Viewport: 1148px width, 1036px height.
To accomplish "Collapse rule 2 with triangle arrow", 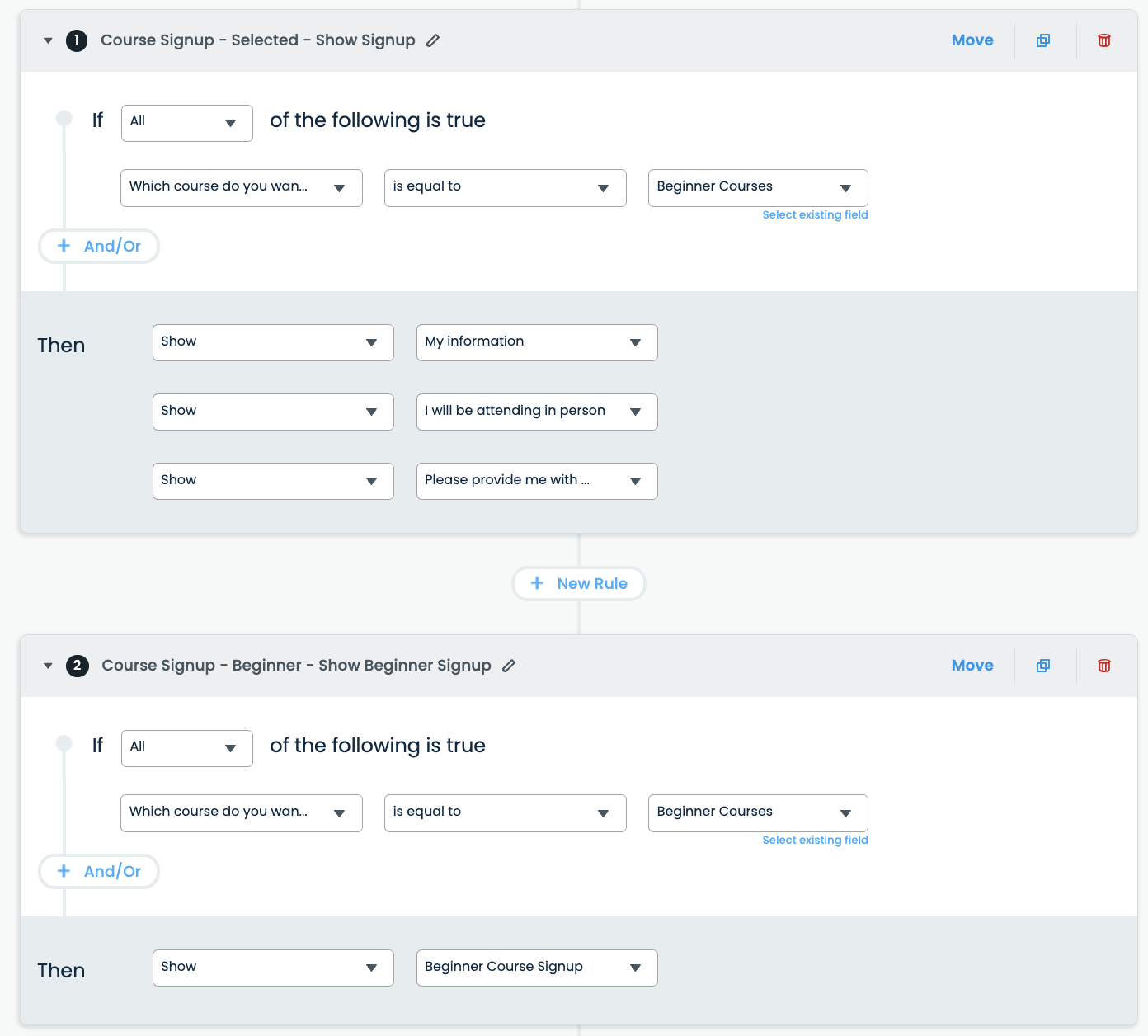I will coord(48,666).
